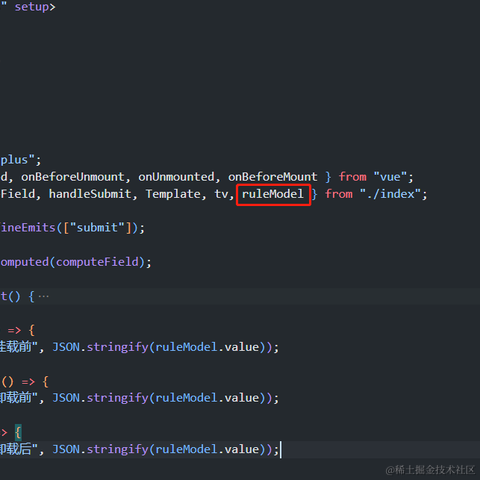This screenshot has height=480, width=480.
Task: Click the highlighted opening brace above the 卸载后 line
Action: coord(18,432)
